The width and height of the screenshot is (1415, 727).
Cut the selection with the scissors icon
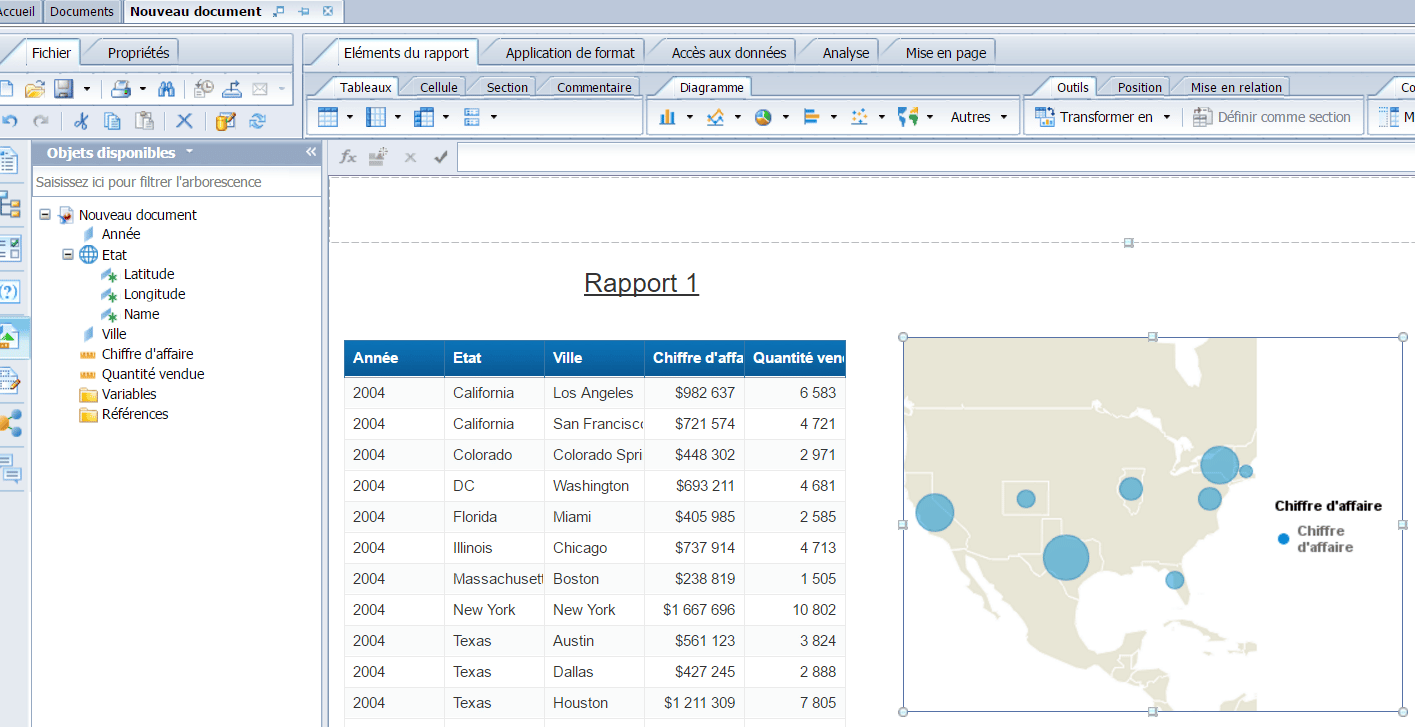pyautogui.click(x=81, y=121)
